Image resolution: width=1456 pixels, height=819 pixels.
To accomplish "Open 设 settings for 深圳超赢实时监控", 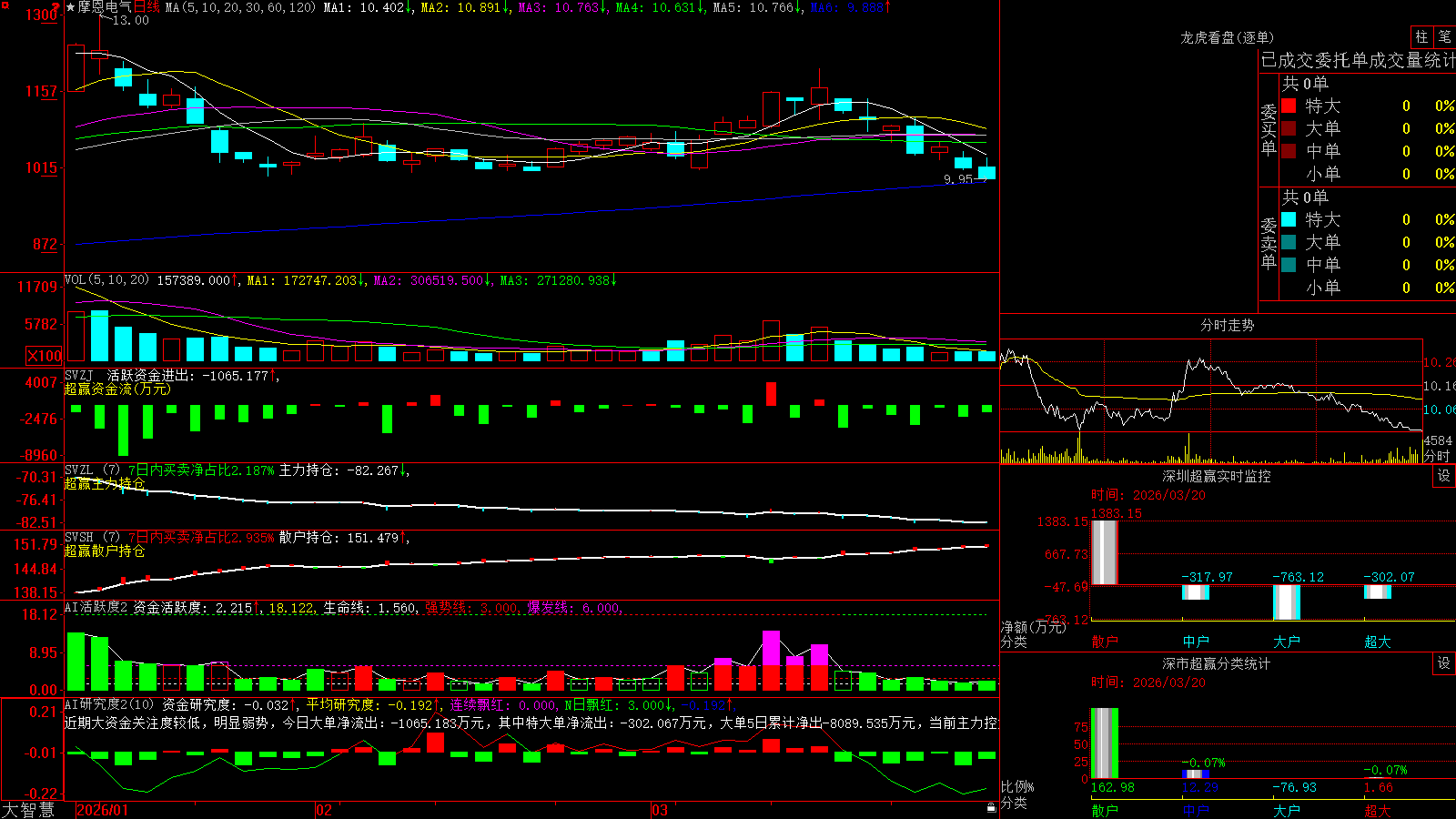I will point(1444,476).
